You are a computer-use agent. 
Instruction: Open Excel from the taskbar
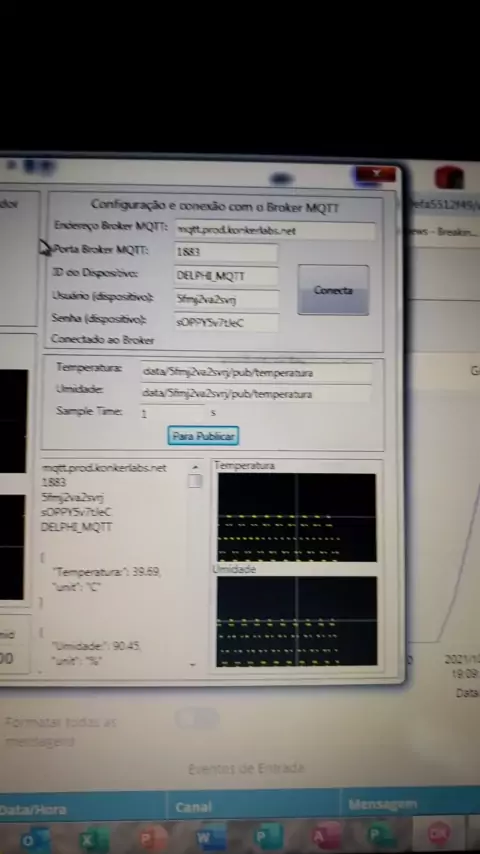[x=94, y=839]
